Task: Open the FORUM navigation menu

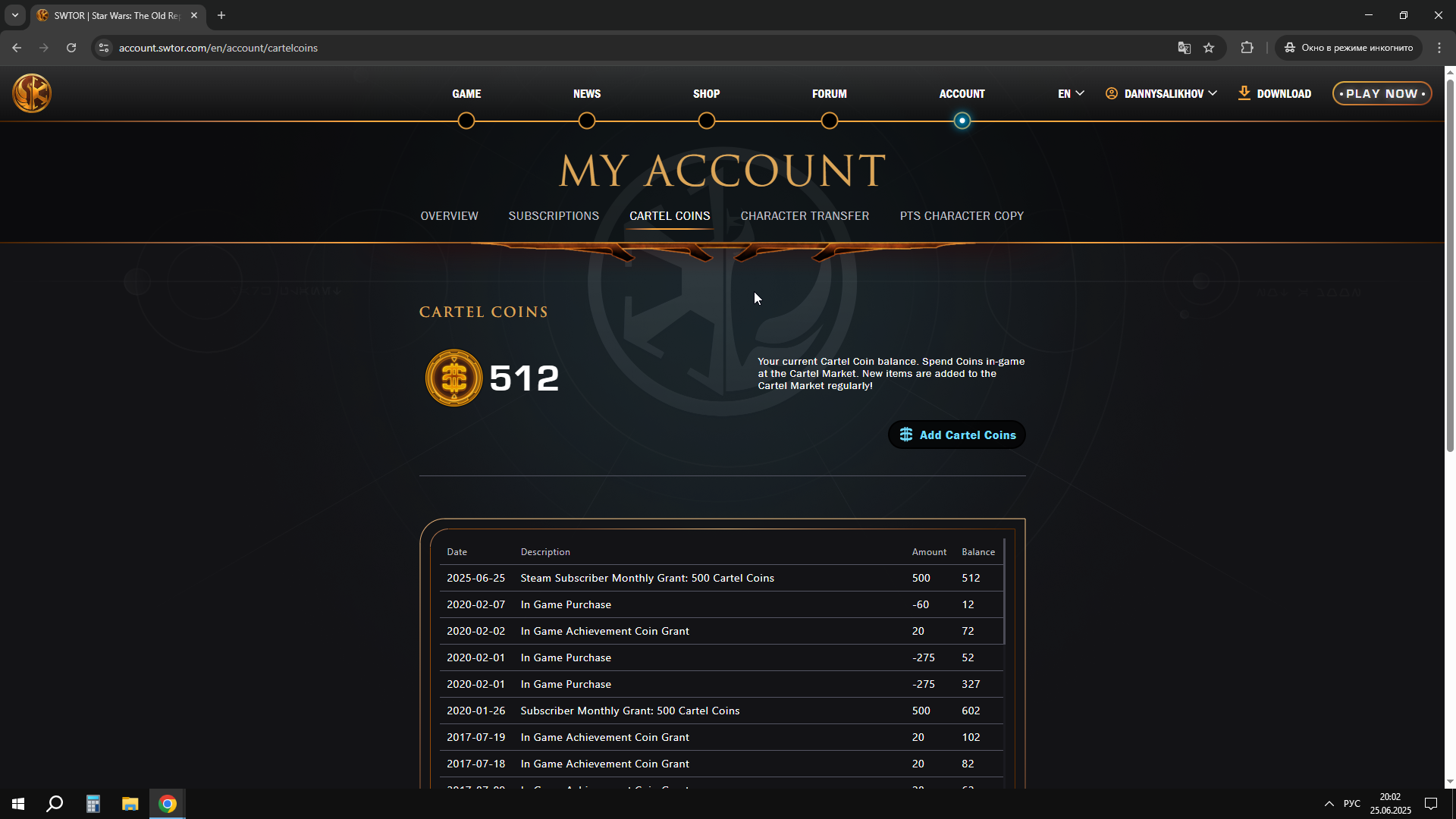Action: pos(830,94)
